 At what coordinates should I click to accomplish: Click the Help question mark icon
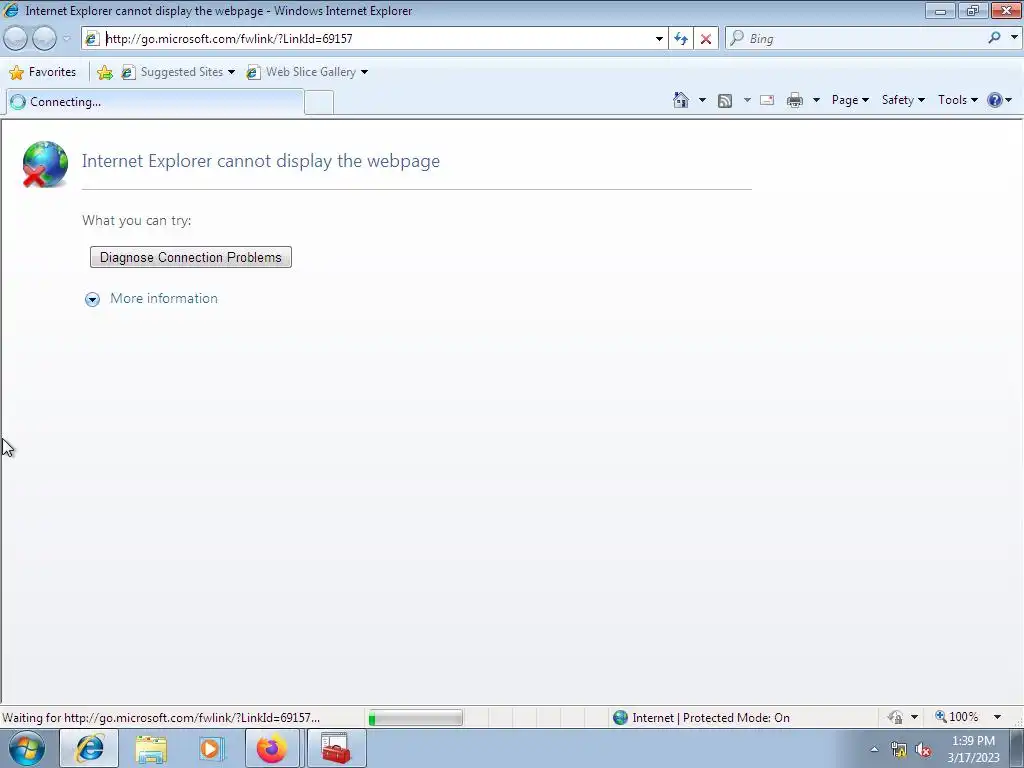click(x=995, y=100)
